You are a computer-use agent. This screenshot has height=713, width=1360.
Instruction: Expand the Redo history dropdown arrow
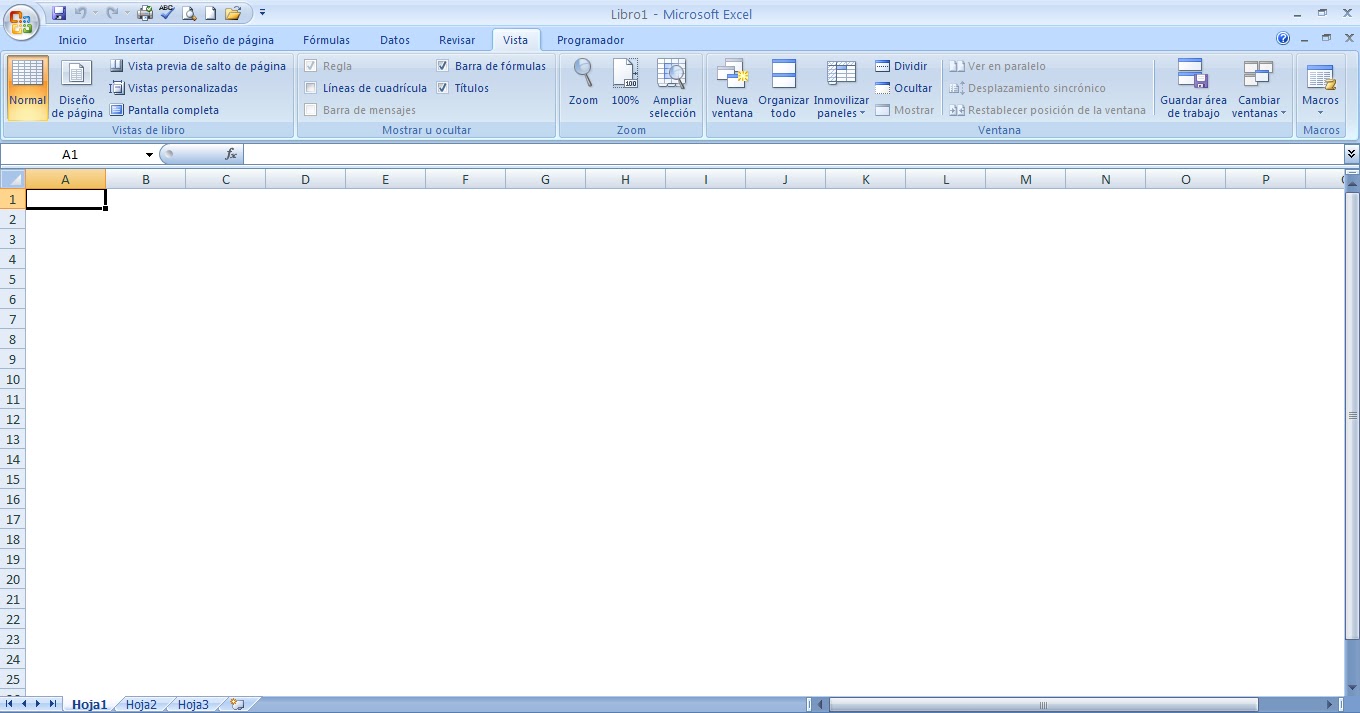127,14
